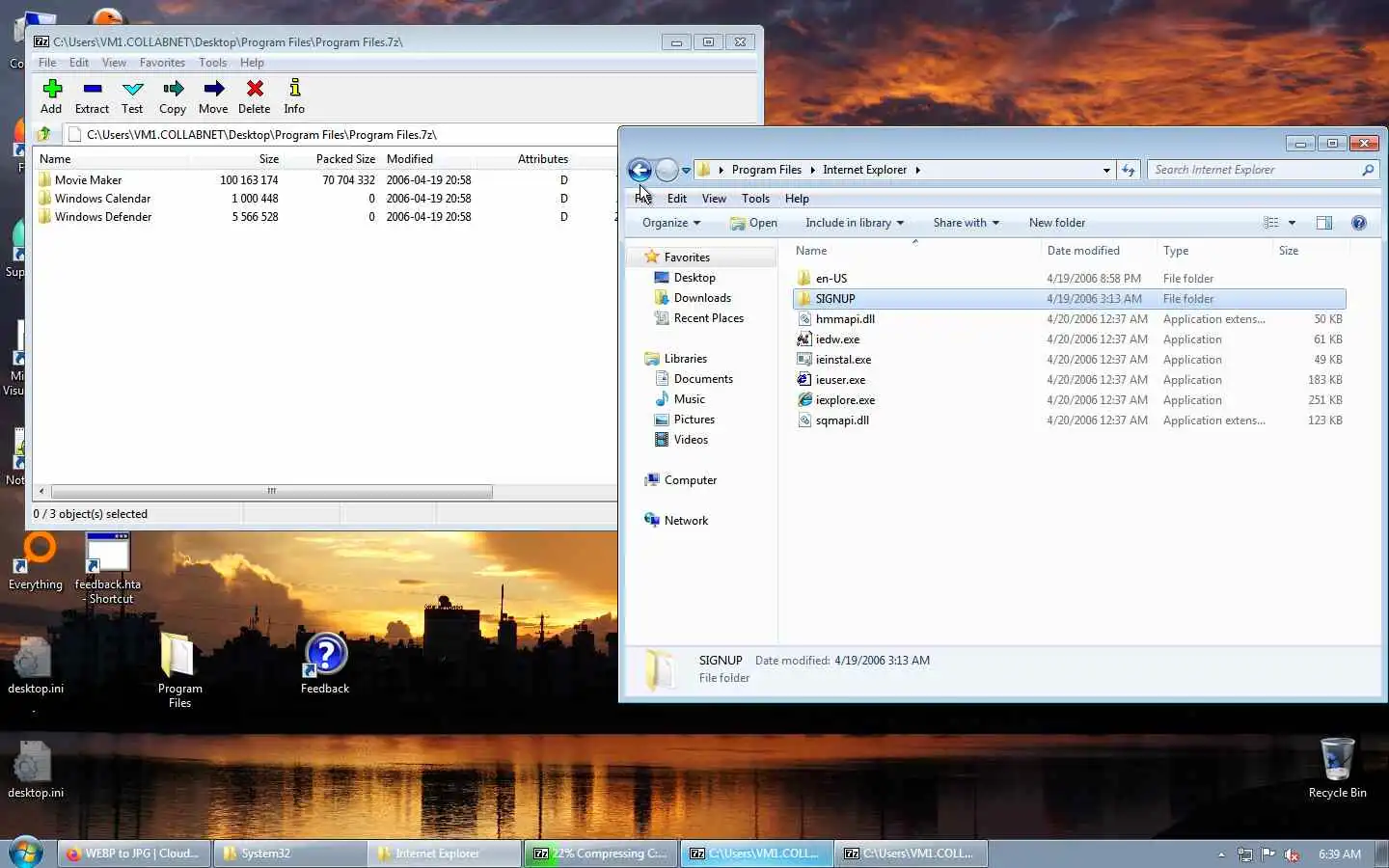Open the File menu in 7-Zip
Screen dimensions: 1389x868
coord(47,63)
